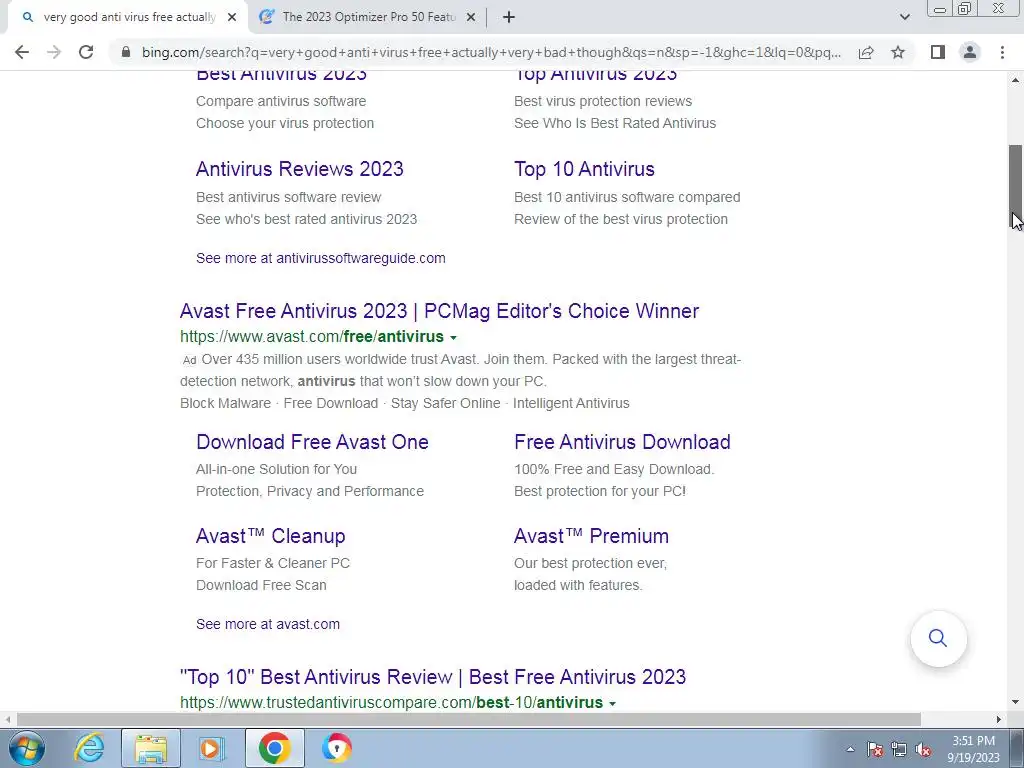Click the address bar URL field
Image resolution: width=1024 pixels, height=768 pixels.
491,52
